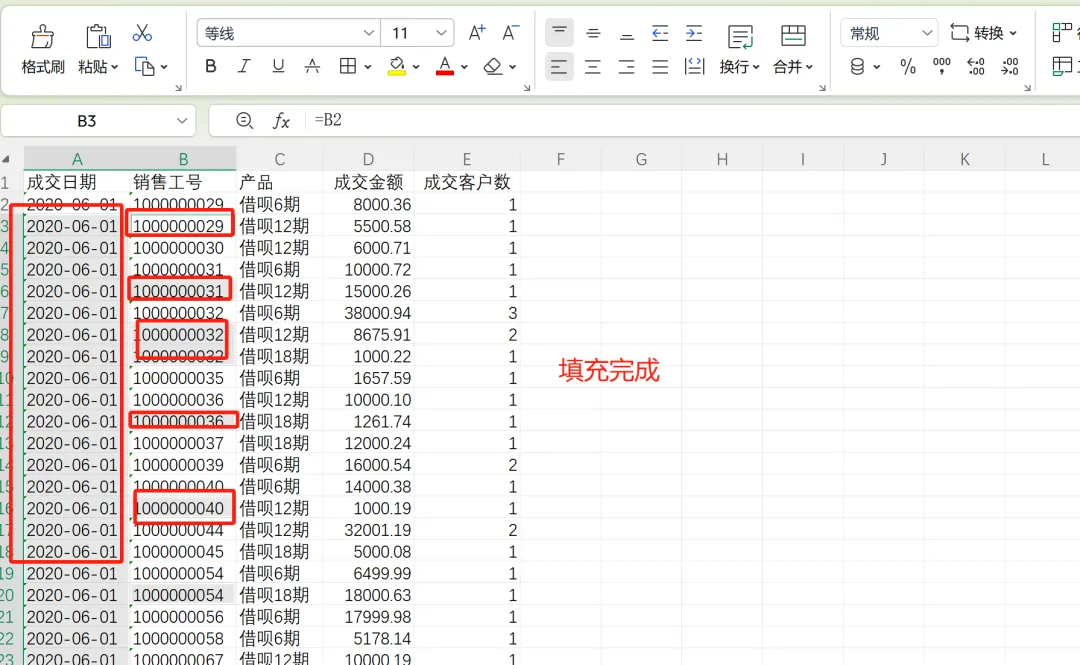Viewport: 1080px width, 665px height.
Task: Select all cells via corner triangle
Action: click(x=6, y=159)
